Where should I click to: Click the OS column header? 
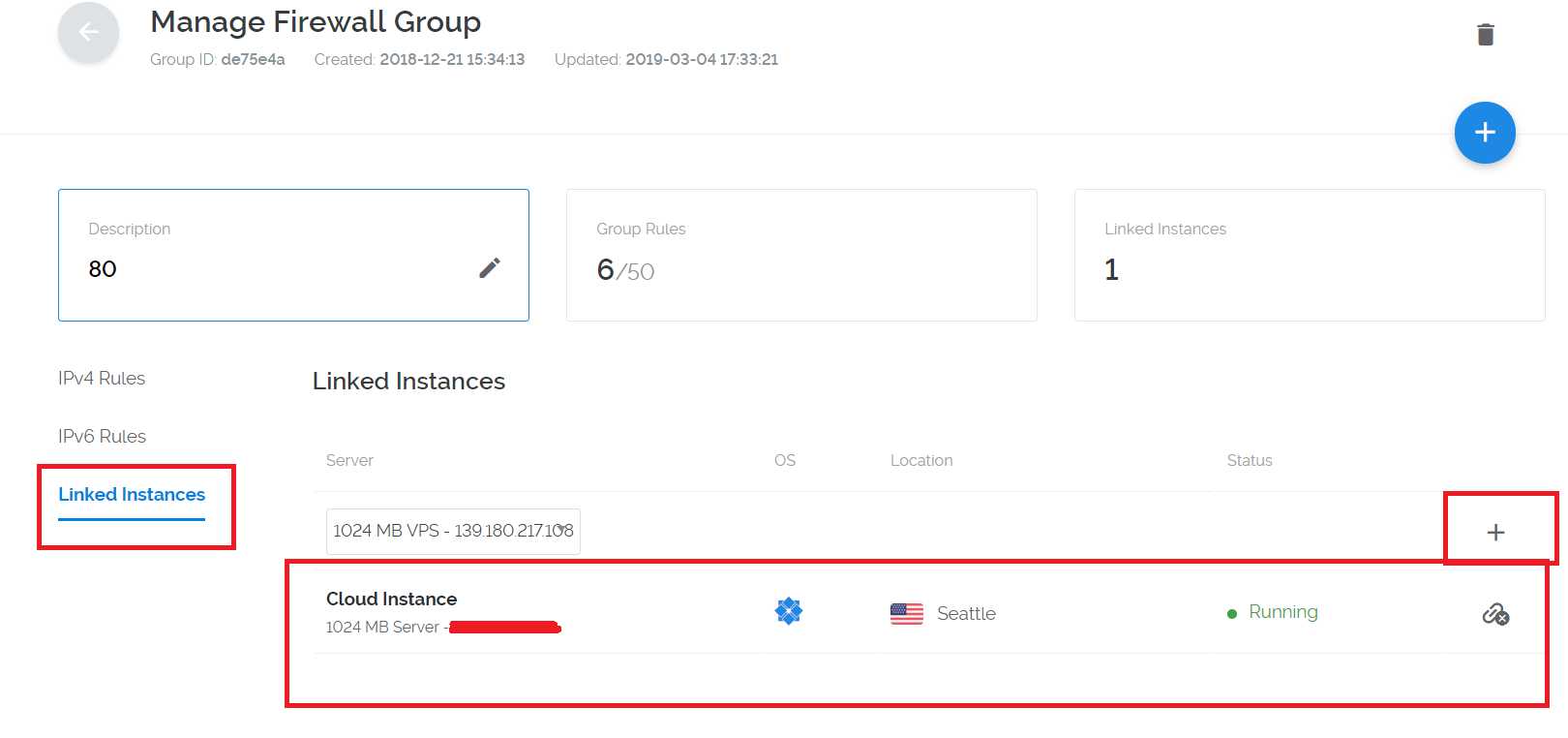pos(785,460)
